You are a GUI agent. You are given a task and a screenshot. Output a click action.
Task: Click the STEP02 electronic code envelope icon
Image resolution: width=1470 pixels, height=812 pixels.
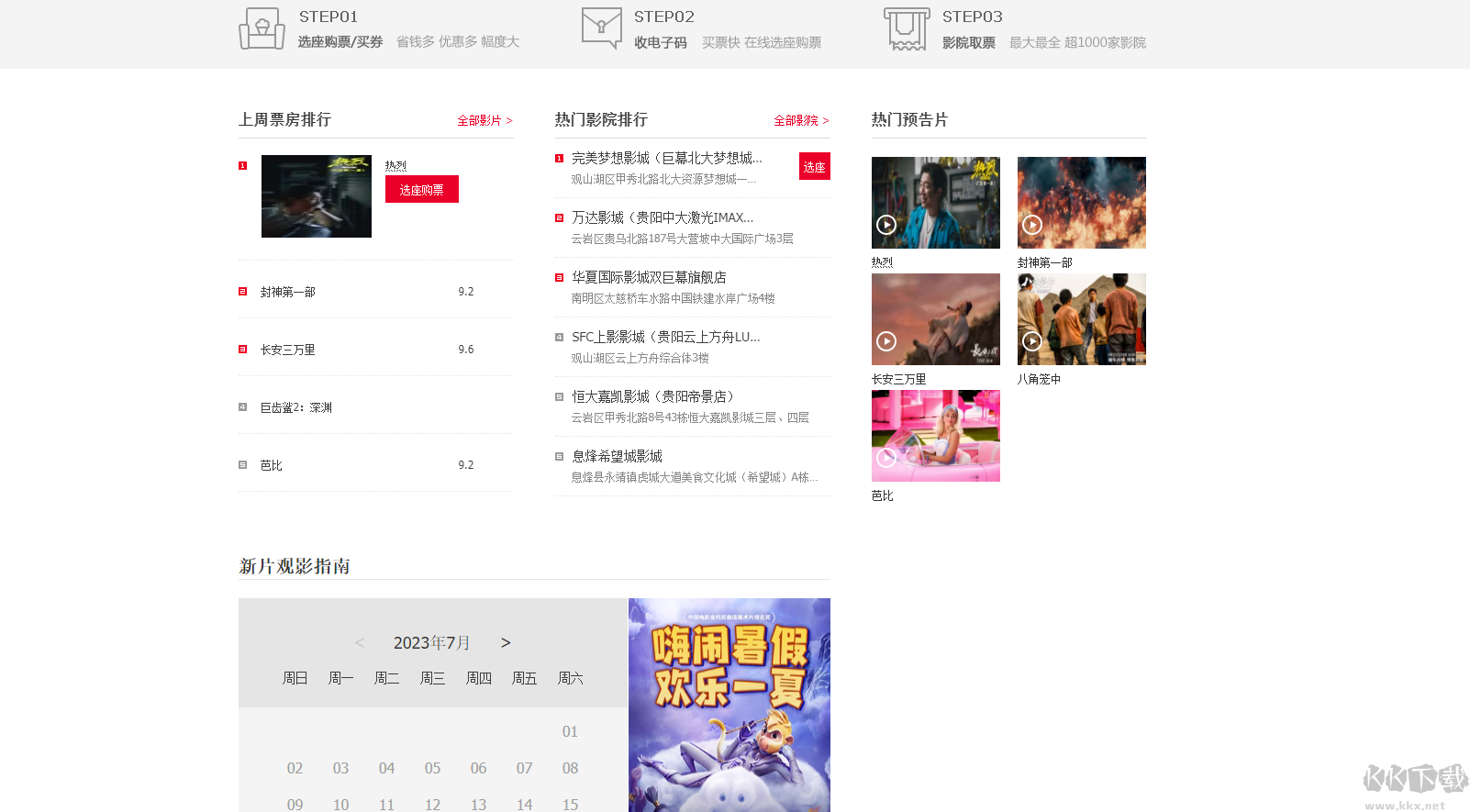click(x=602, y=28)
